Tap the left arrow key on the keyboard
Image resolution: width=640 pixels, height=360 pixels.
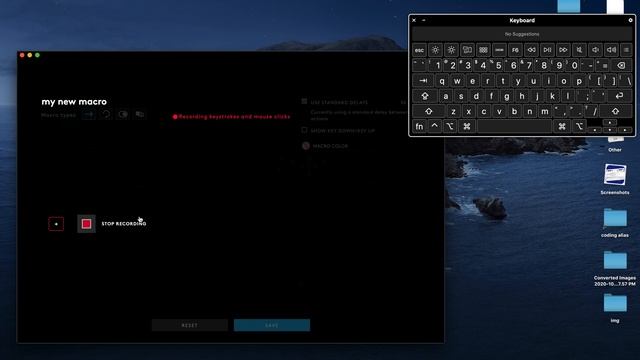(x=595, y=130)
